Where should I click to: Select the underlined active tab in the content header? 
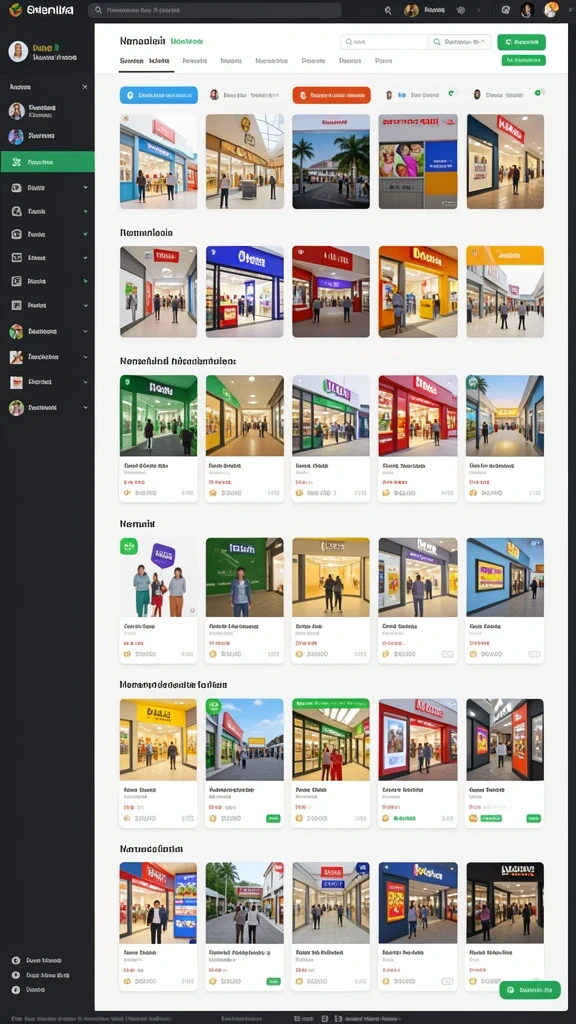point(144,61)
